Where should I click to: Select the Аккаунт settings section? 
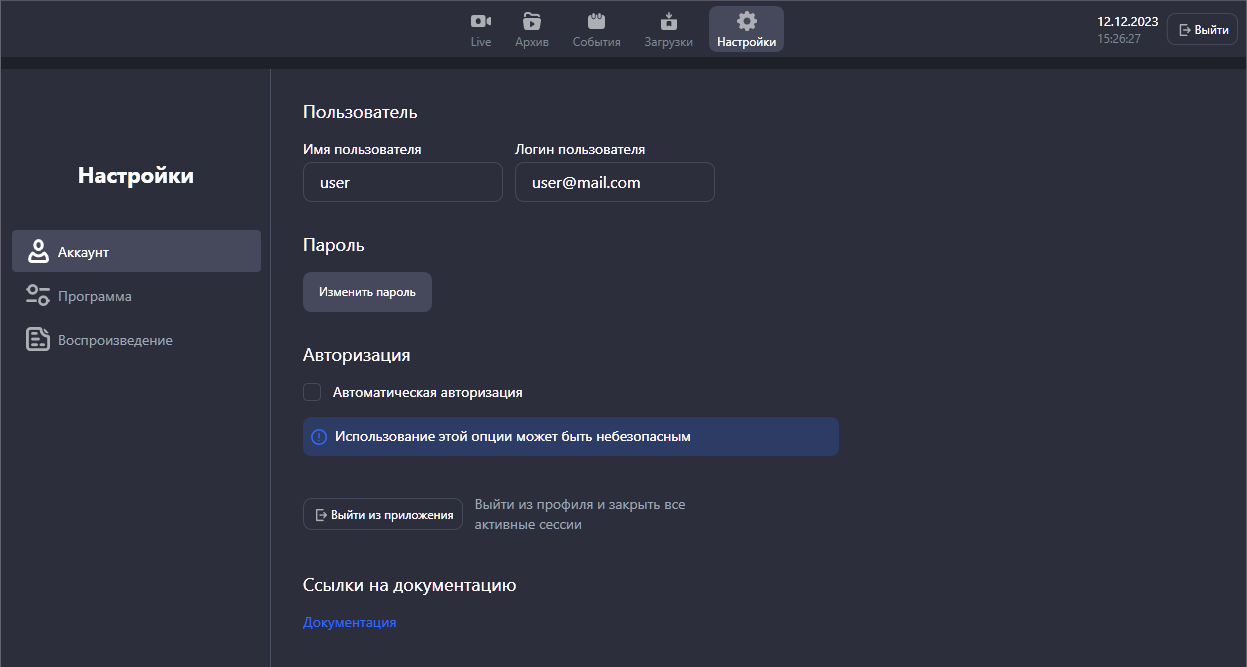coord(136,251)
